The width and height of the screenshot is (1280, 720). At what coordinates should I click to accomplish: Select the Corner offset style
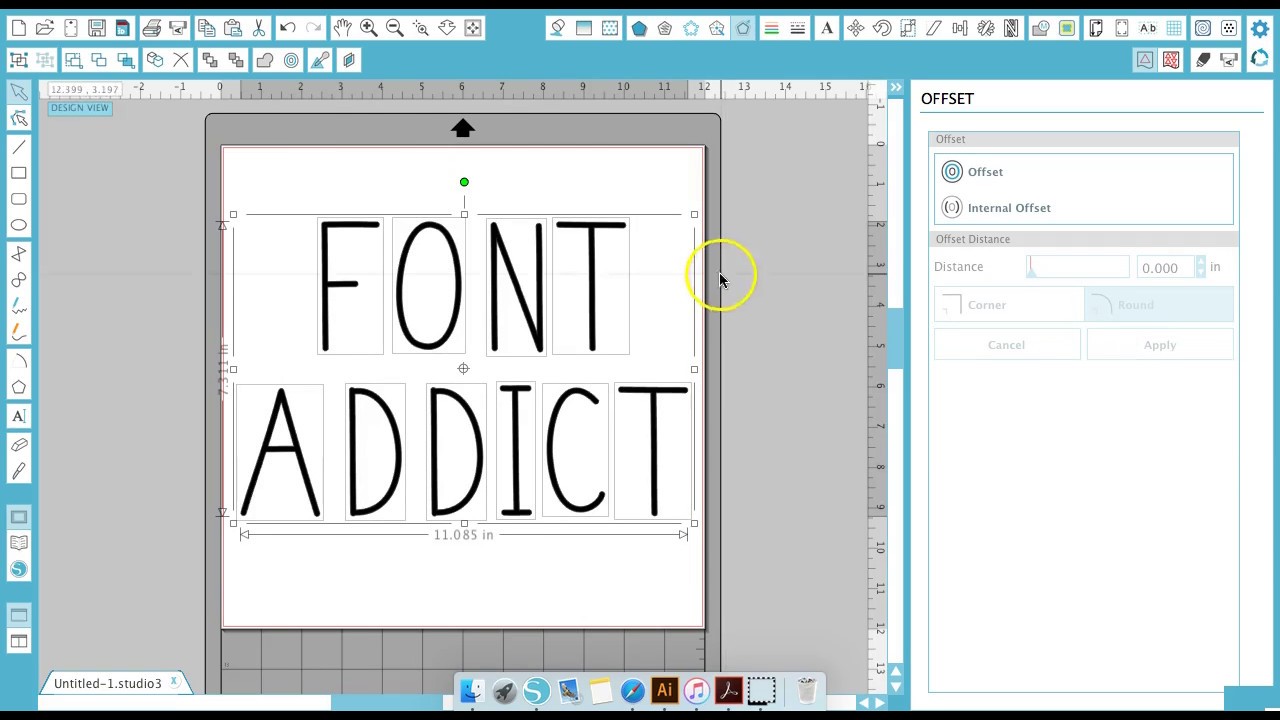(x=1009, y=305)
